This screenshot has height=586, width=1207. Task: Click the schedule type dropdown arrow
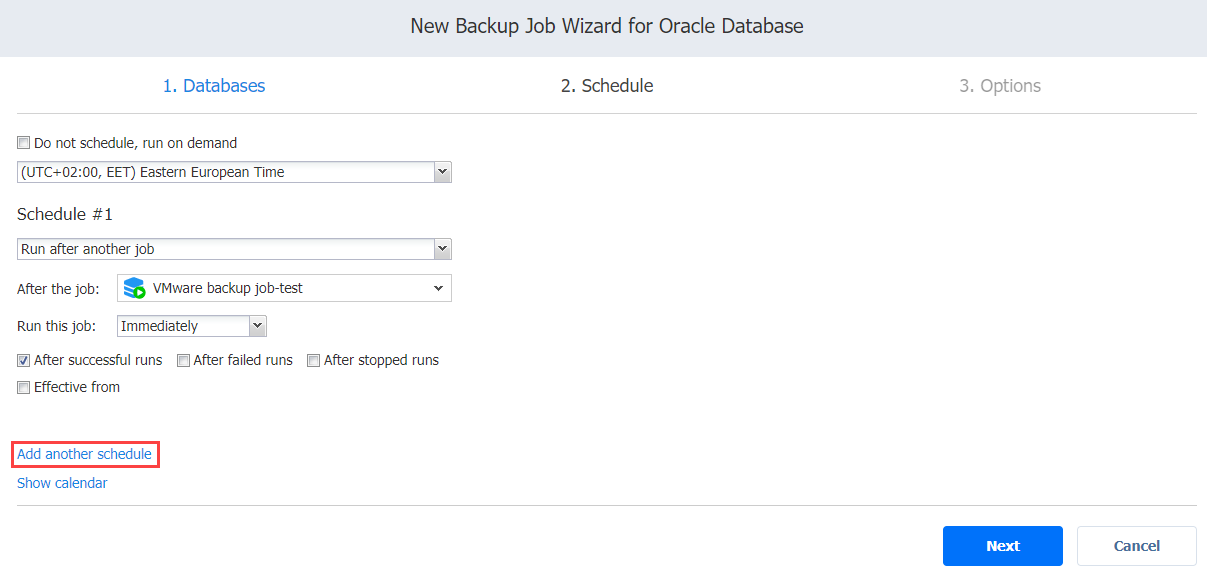point(442,249)
